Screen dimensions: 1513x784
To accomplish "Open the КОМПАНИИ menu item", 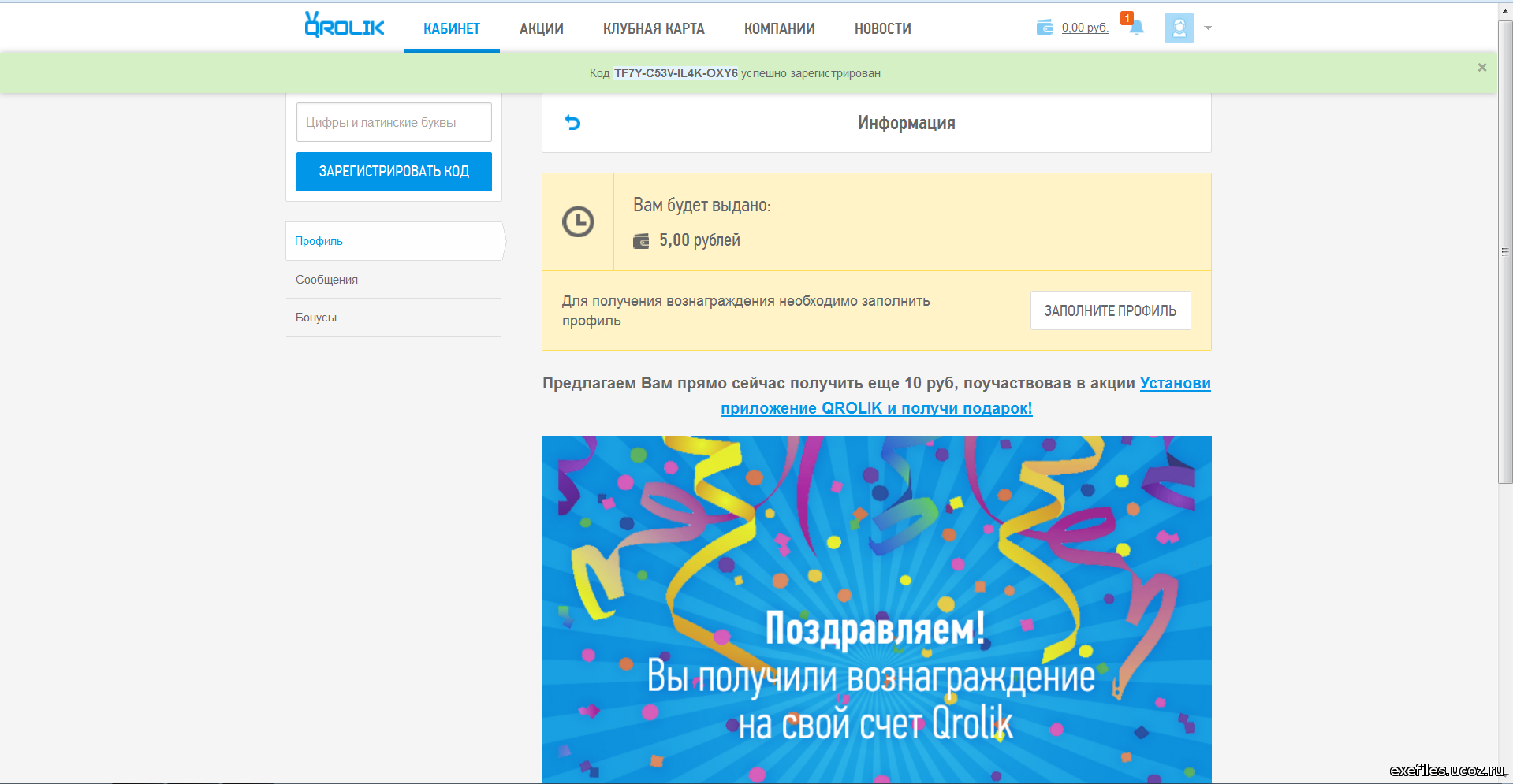I will (x=780, y=29).
